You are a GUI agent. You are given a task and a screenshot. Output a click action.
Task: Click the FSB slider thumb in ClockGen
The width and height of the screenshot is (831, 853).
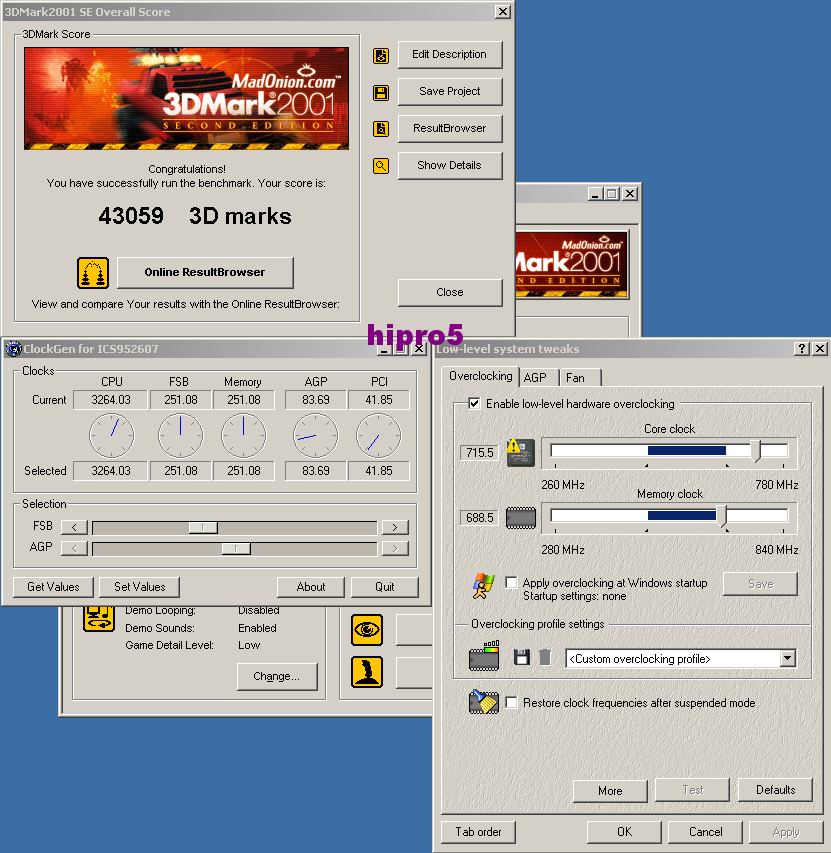[x=203, y=527]
